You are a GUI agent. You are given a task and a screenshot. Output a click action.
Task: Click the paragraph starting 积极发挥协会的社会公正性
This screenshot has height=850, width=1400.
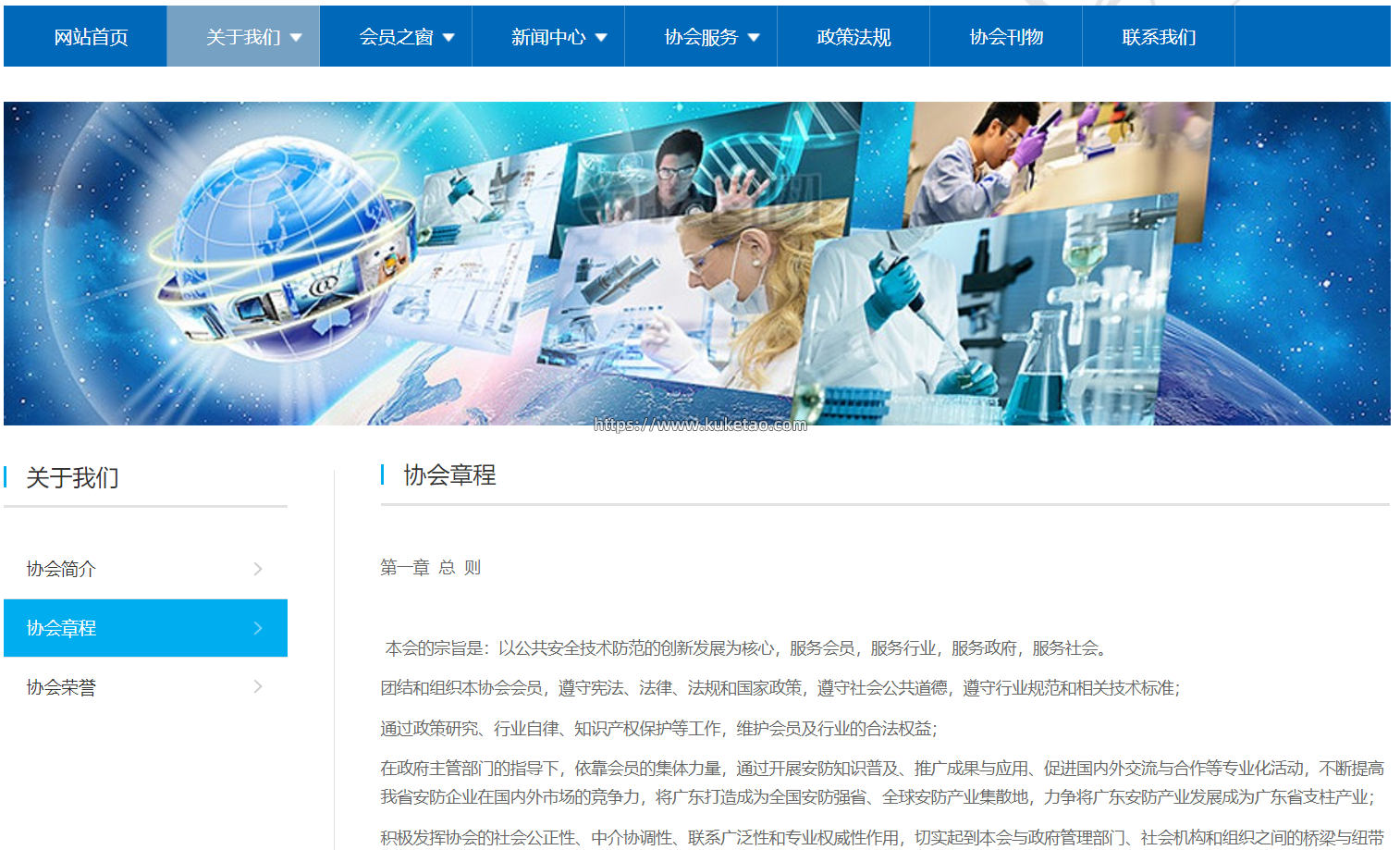click(x=882, y=838)
